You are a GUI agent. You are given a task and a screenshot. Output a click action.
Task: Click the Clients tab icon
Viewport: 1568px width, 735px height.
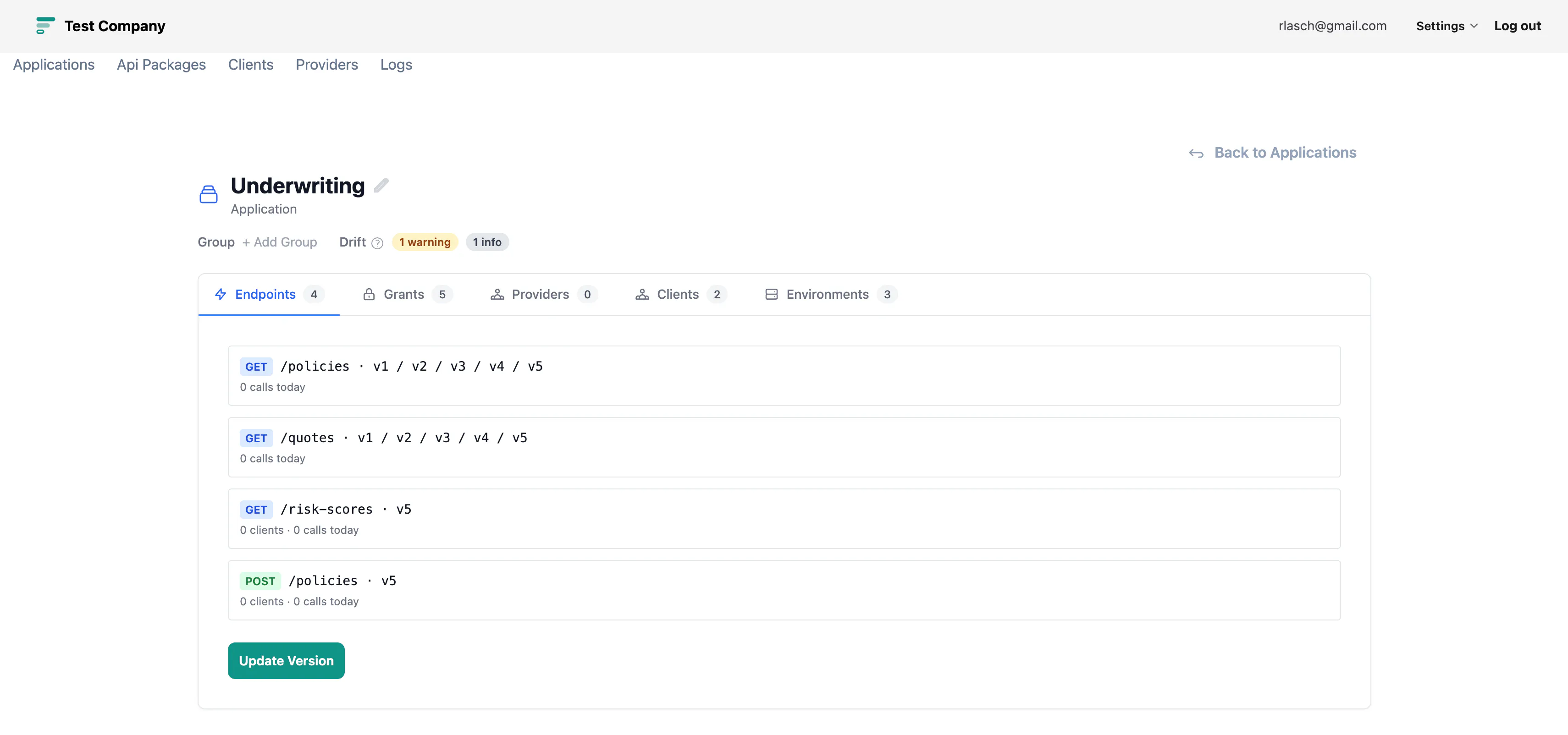coord(642,295)
